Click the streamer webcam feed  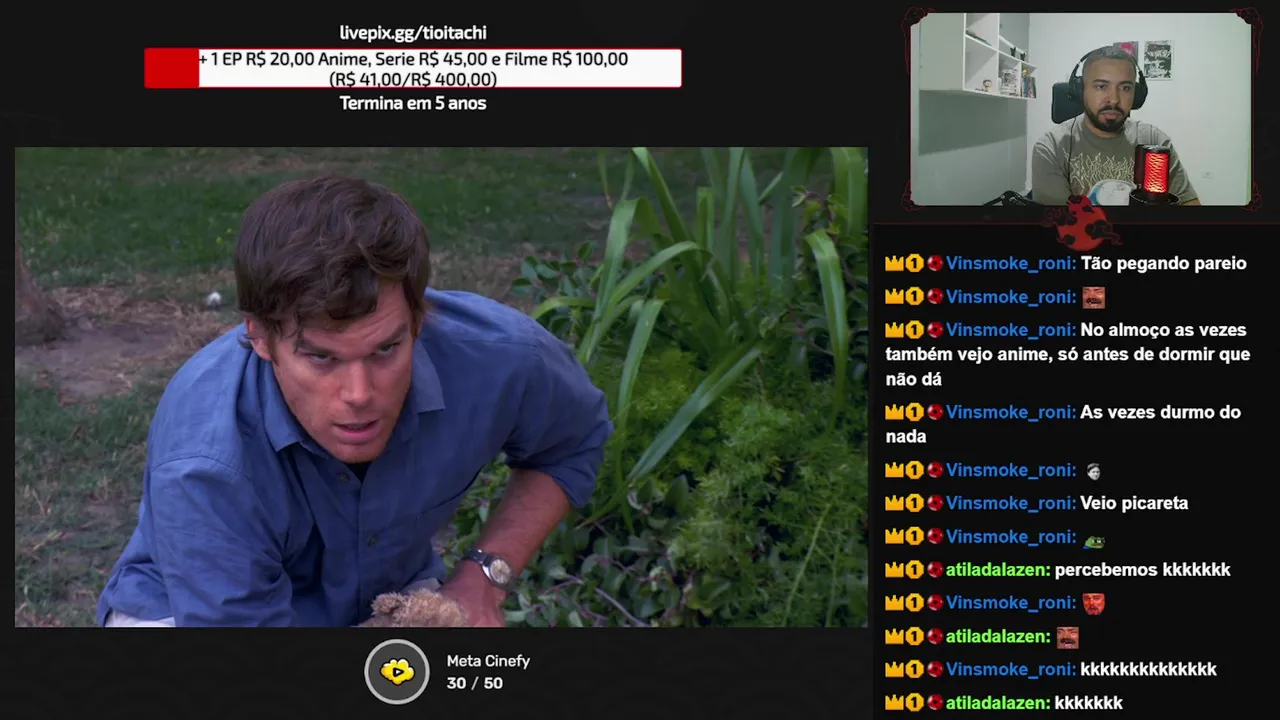(x=1080, y=109)
